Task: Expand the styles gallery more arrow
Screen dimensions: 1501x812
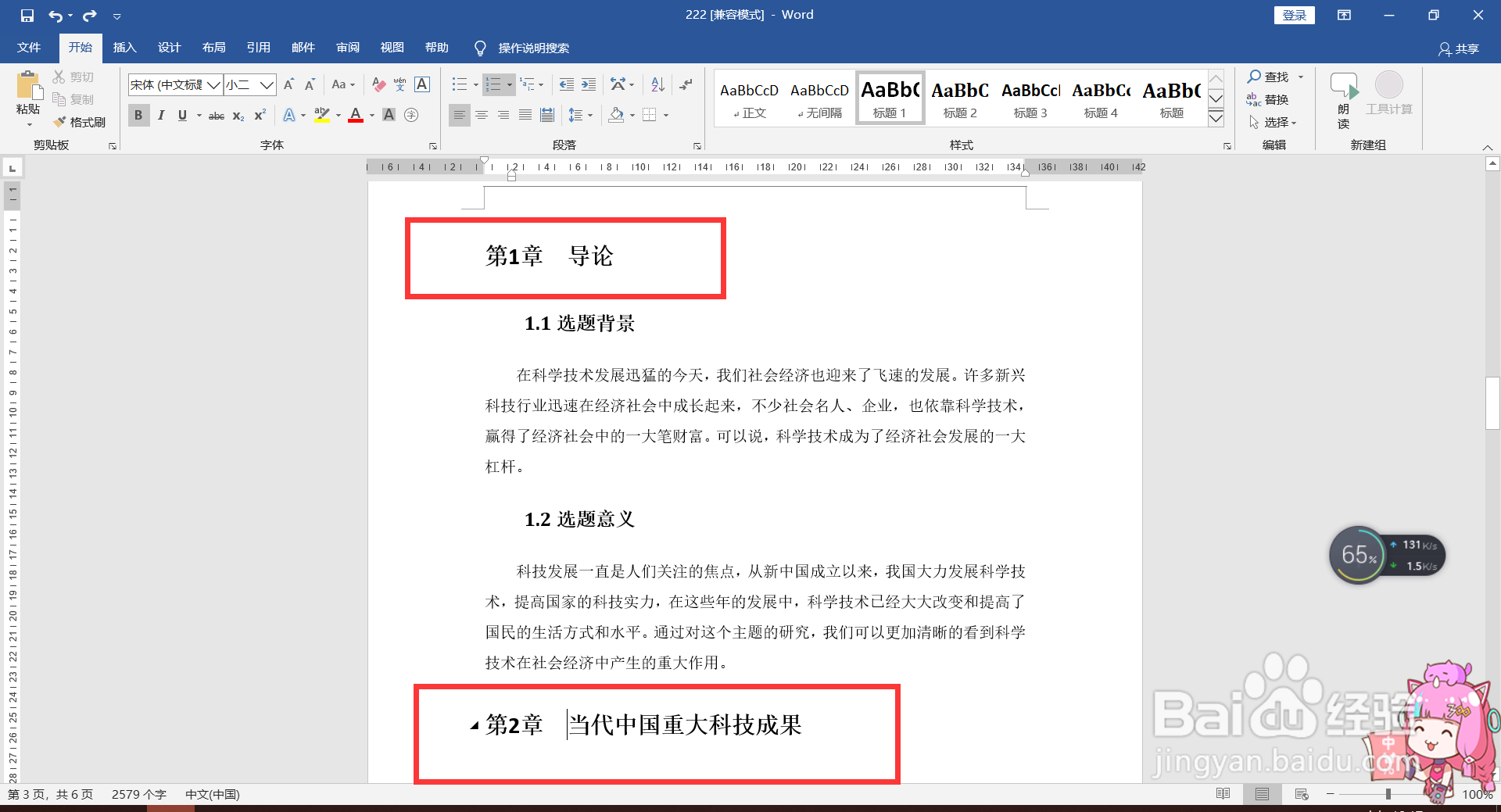Action: (1216, 119)
